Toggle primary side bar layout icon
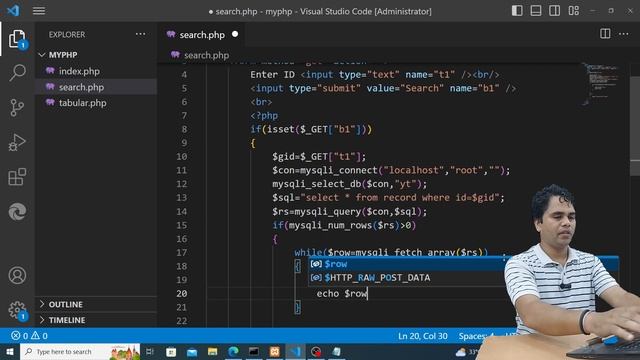Viewport: 640px width, 360px height. pyautogui.click(x=517, y=11)
